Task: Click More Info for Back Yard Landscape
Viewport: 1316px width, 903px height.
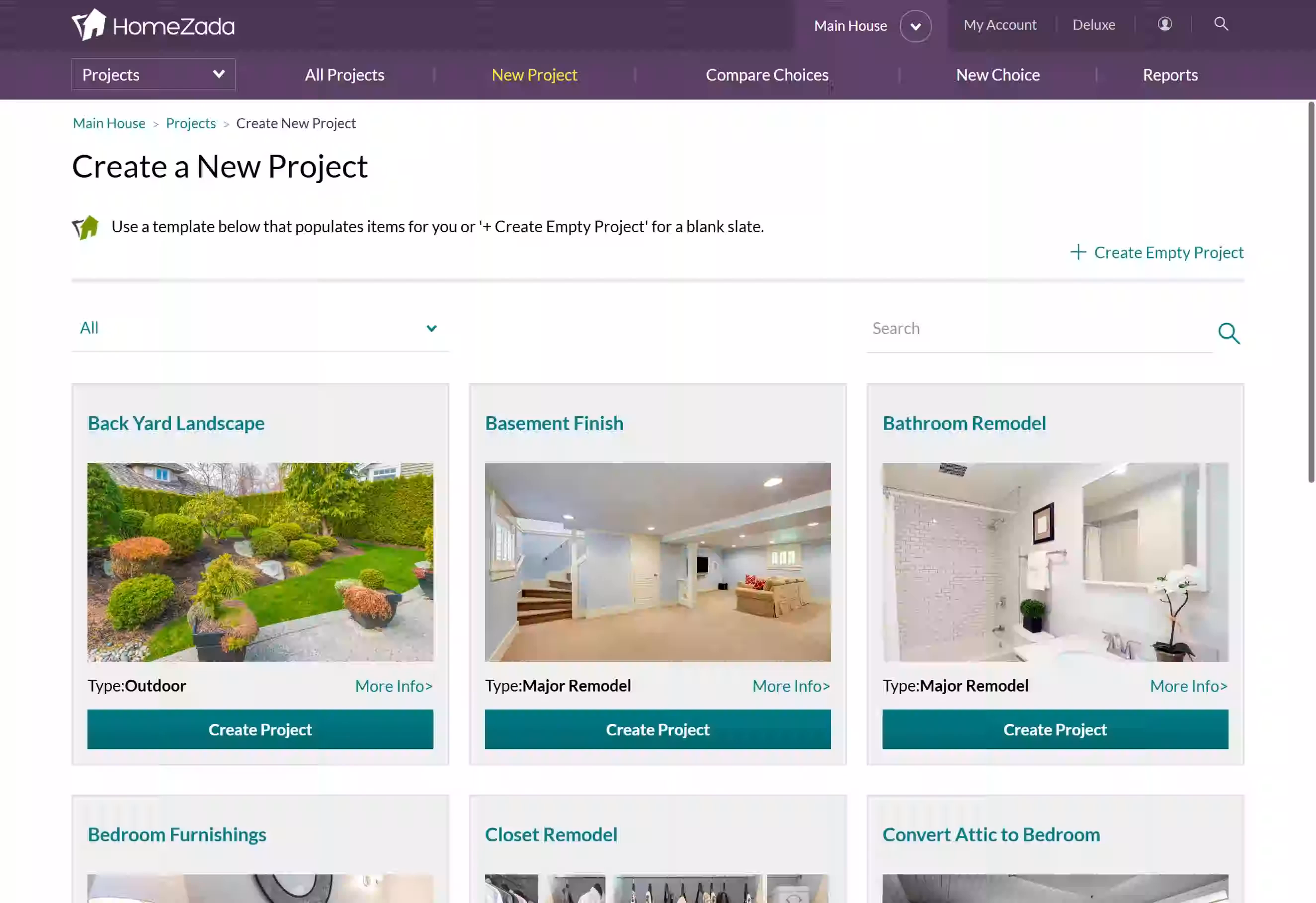Action: [394, 686]
